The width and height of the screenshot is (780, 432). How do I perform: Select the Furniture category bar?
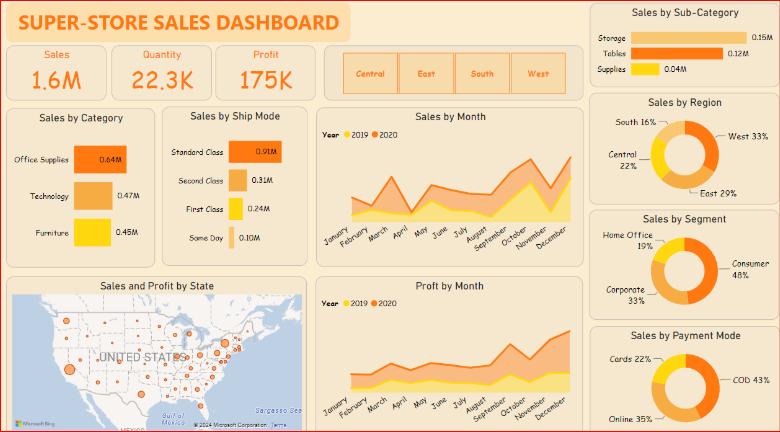(x=91, y=233)
